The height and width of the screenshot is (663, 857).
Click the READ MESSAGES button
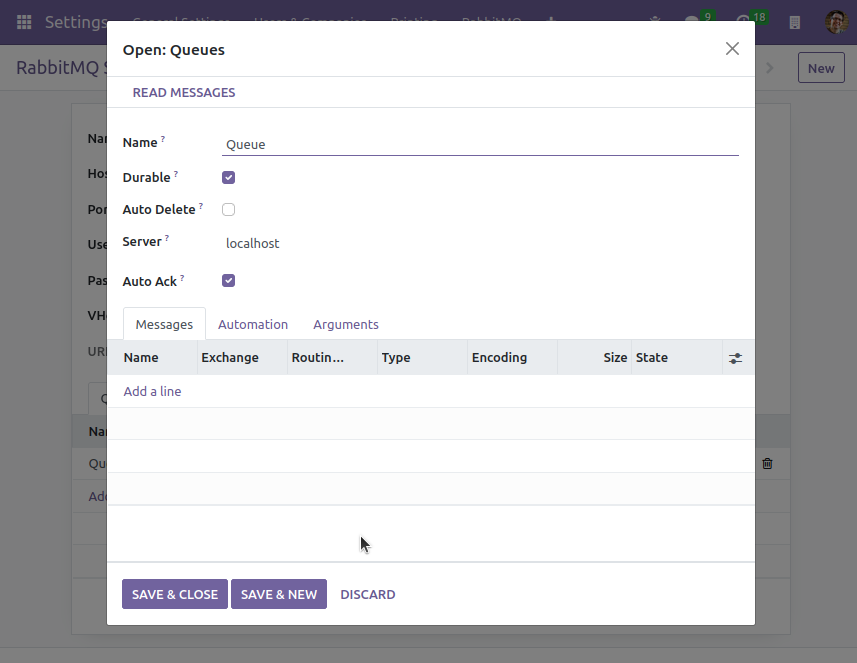tap(184, 92)
